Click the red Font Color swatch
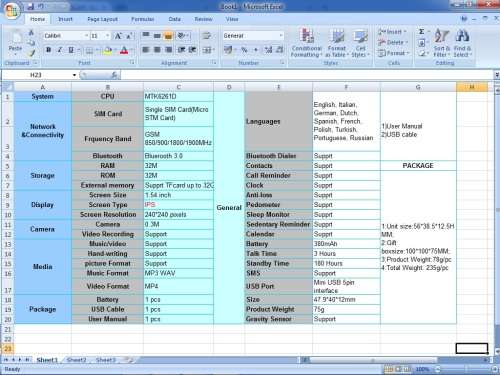The image size is (500, 375). click(124, 50)
